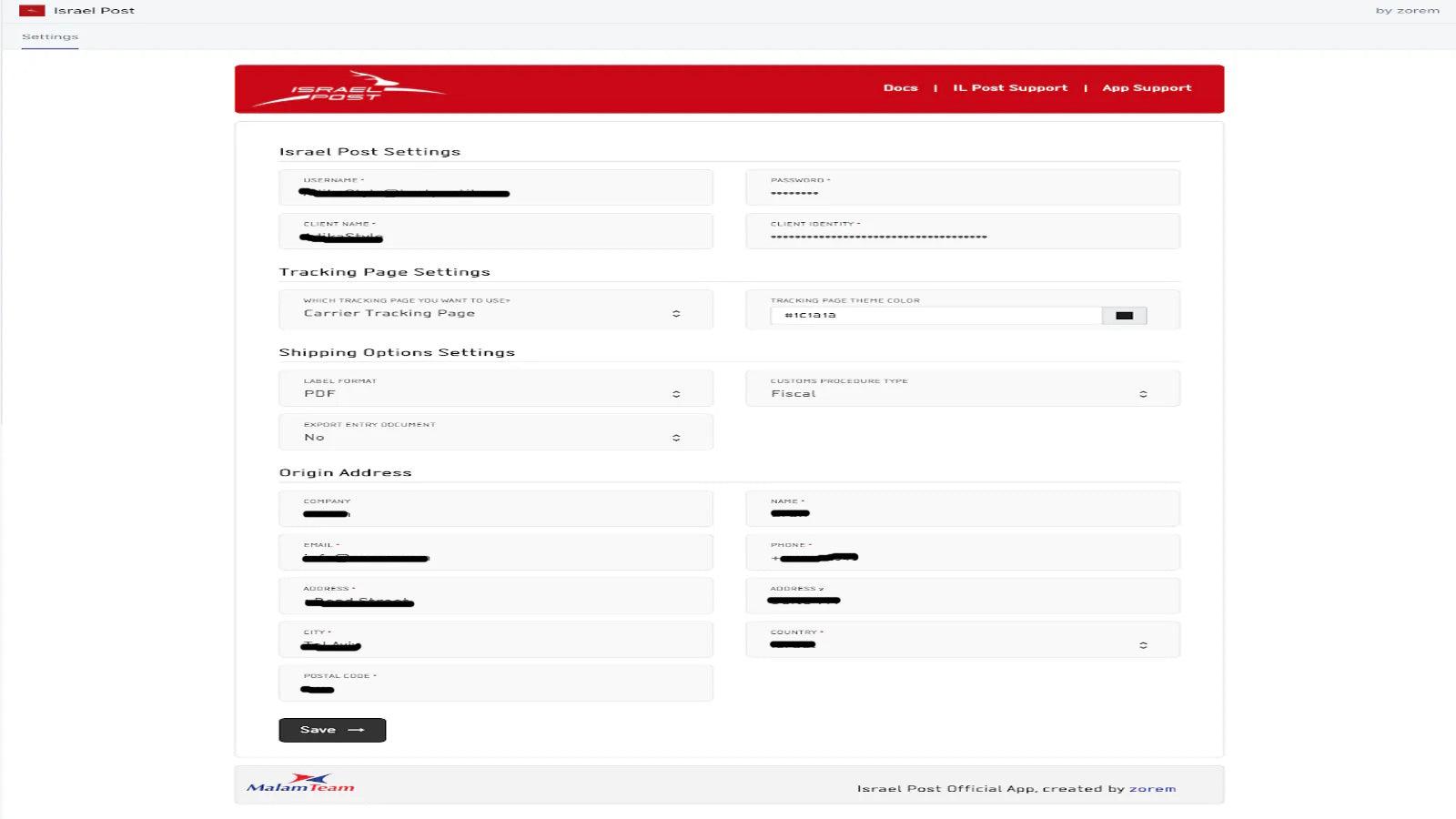Open IL Post Support
Viewport: 1456px width, 819px height.
(1010, 87)
